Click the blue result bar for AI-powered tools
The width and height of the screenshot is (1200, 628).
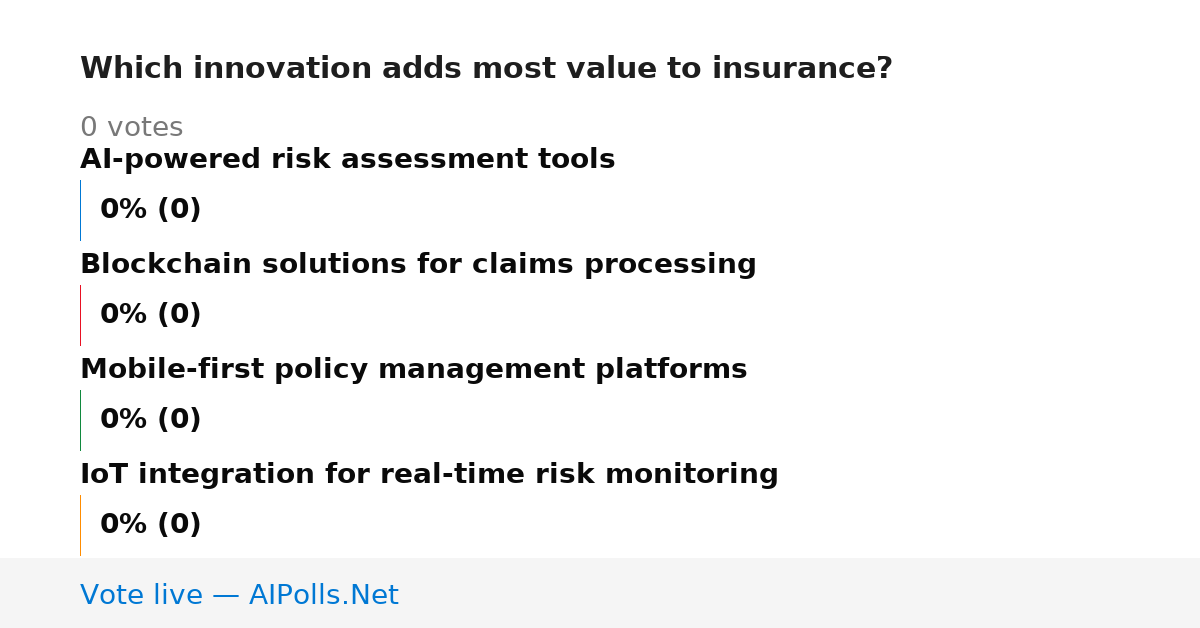pyautogui.click(x=80, y=210)
